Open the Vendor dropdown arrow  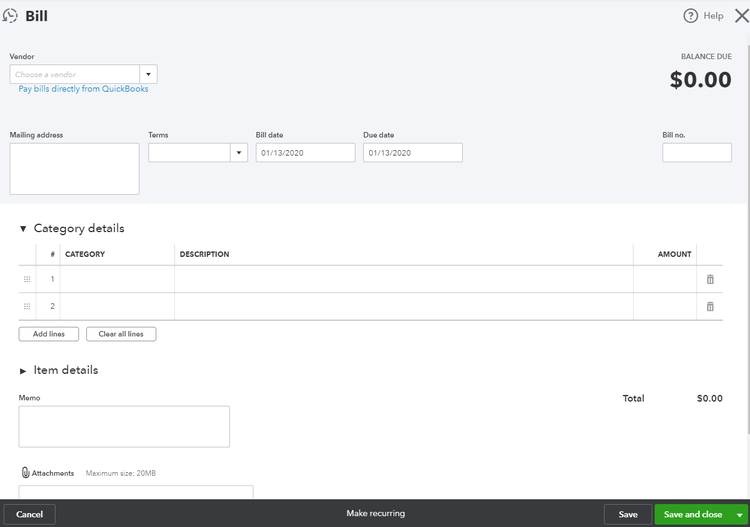pyautogui.click(x=148, y=75)
